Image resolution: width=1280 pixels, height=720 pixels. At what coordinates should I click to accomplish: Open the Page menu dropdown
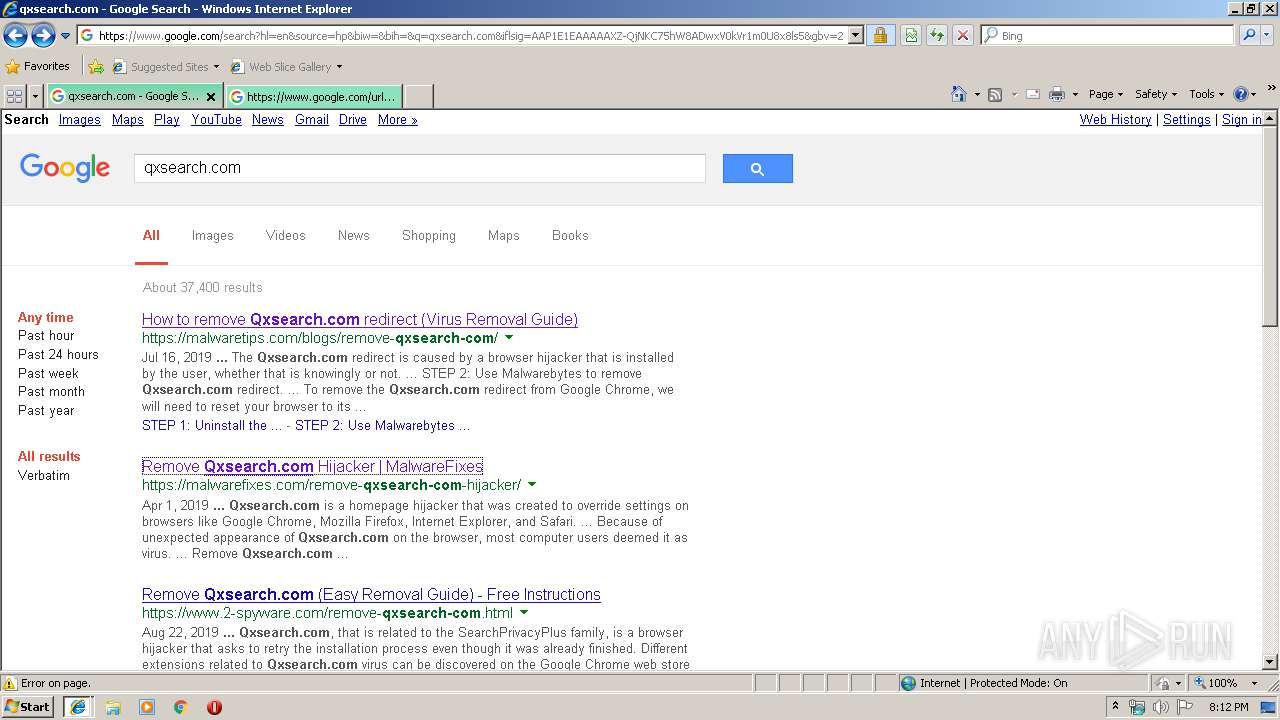pyautogui.click(x=1105, y=94)
